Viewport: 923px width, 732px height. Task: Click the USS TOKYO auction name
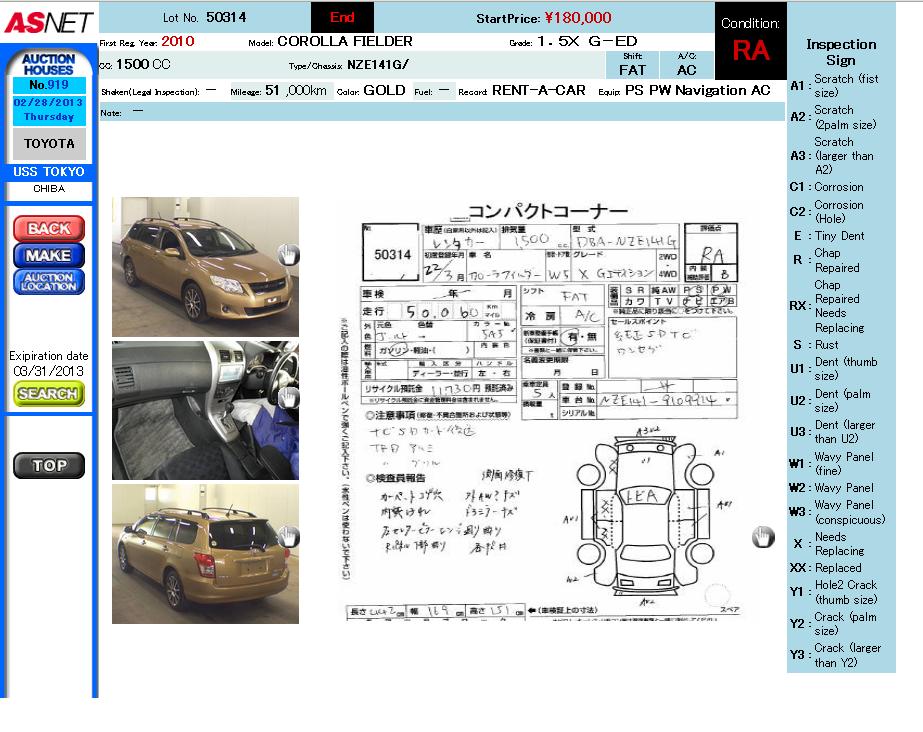[x=49, y=172]
